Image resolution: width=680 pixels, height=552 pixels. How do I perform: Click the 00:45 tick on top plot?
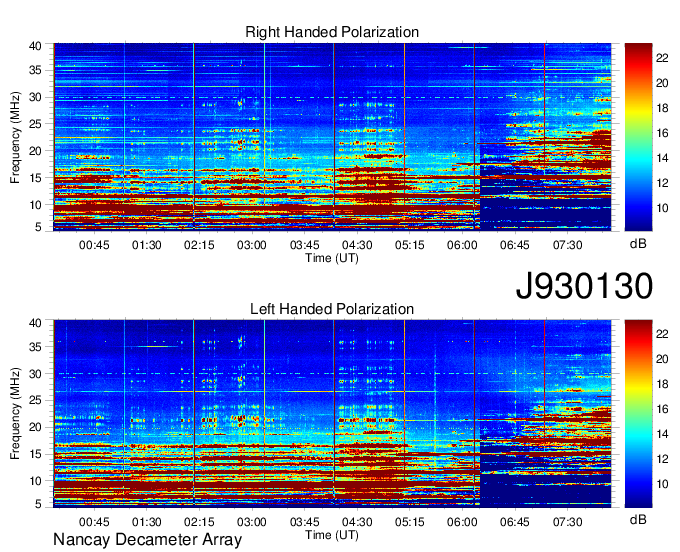tap(94, 245)
